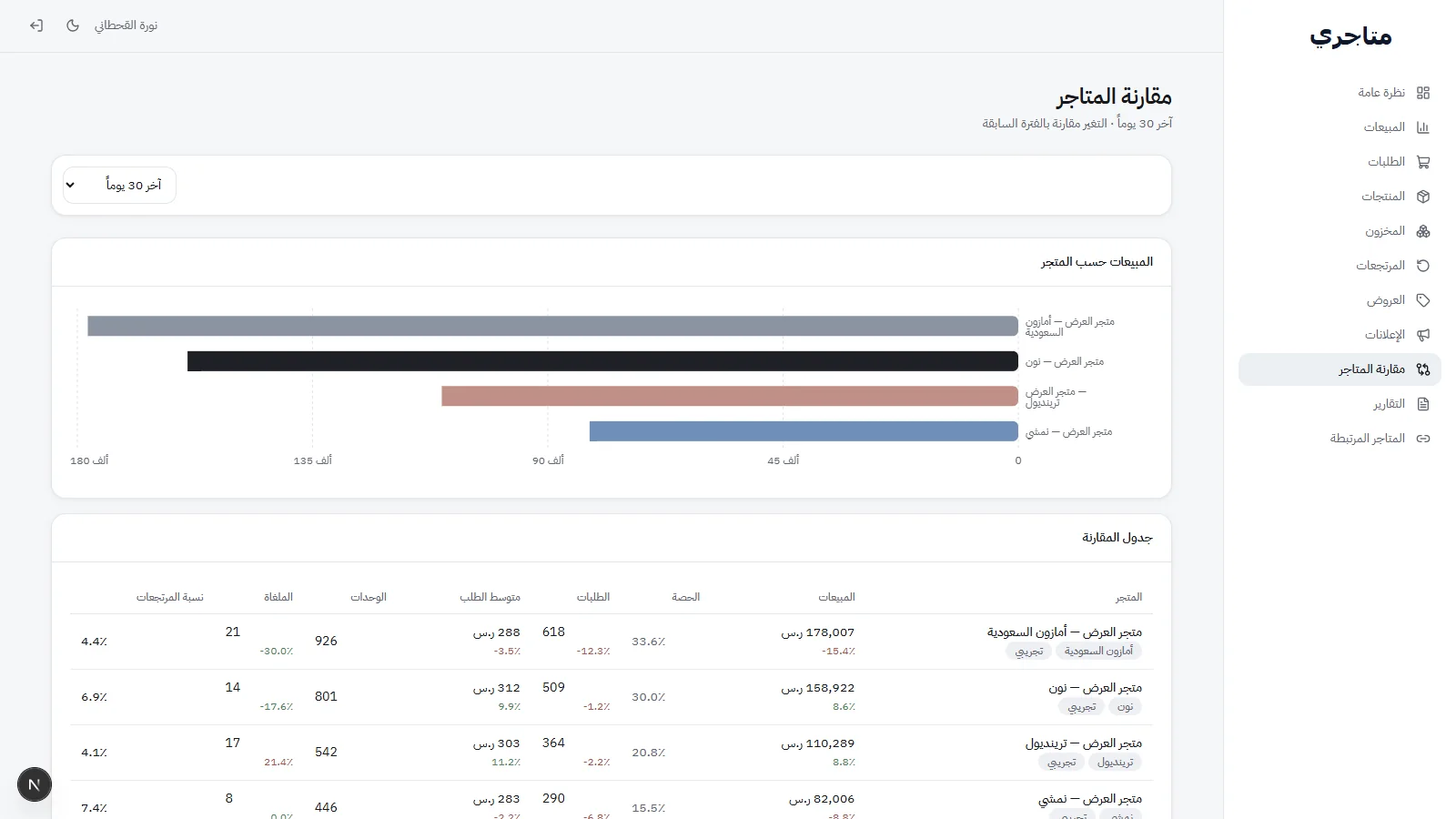Click the round N badge icon
Screen dimensions: 1456x819
(35, 784)
